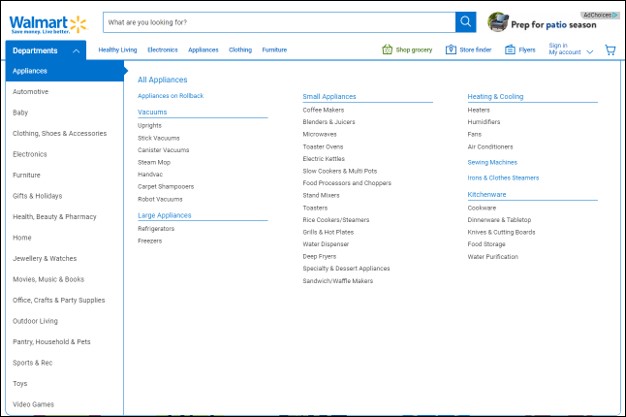Open the Large Appliances heading
626x417 pixels.
coord(164,215)
